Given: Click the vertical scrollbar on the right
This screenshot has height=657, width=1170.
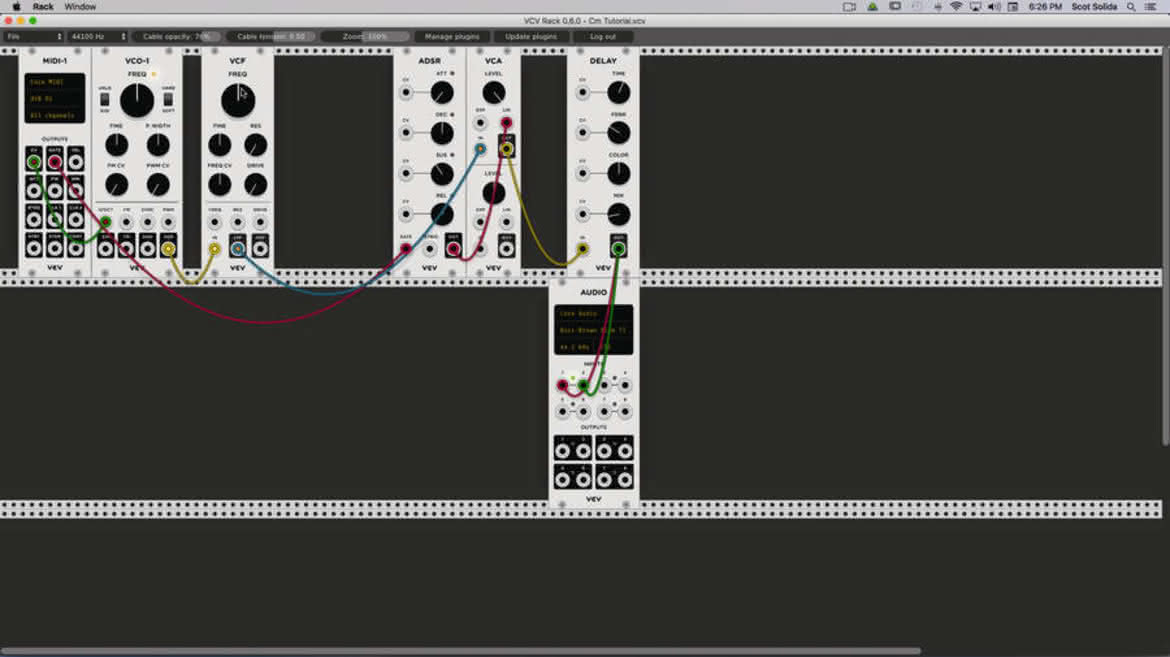Looking at the screenshot, I should point(1166,246).
